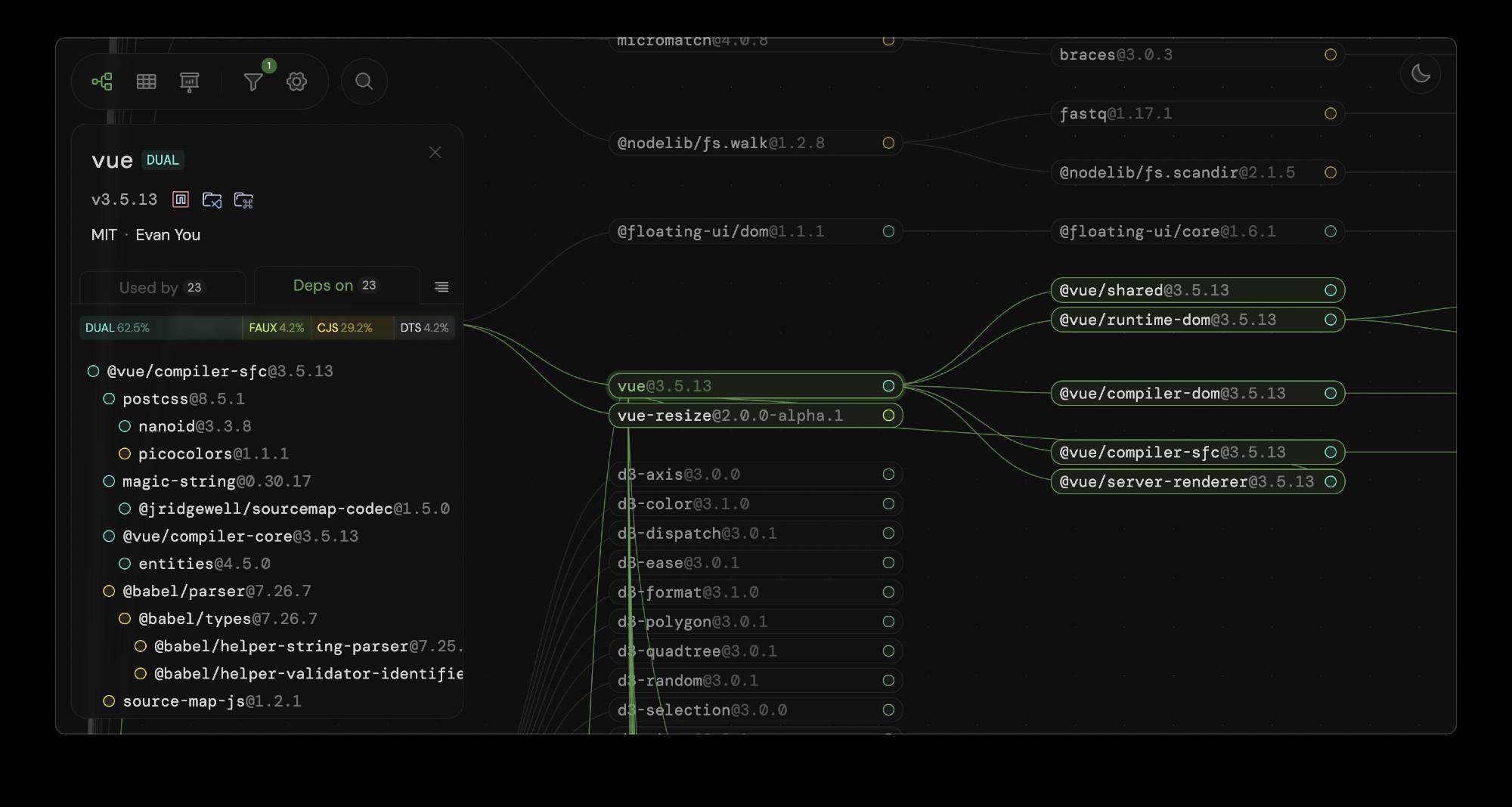Switch to Used by tab
This screenshot has height=807, width=1512.
point(162,287)
